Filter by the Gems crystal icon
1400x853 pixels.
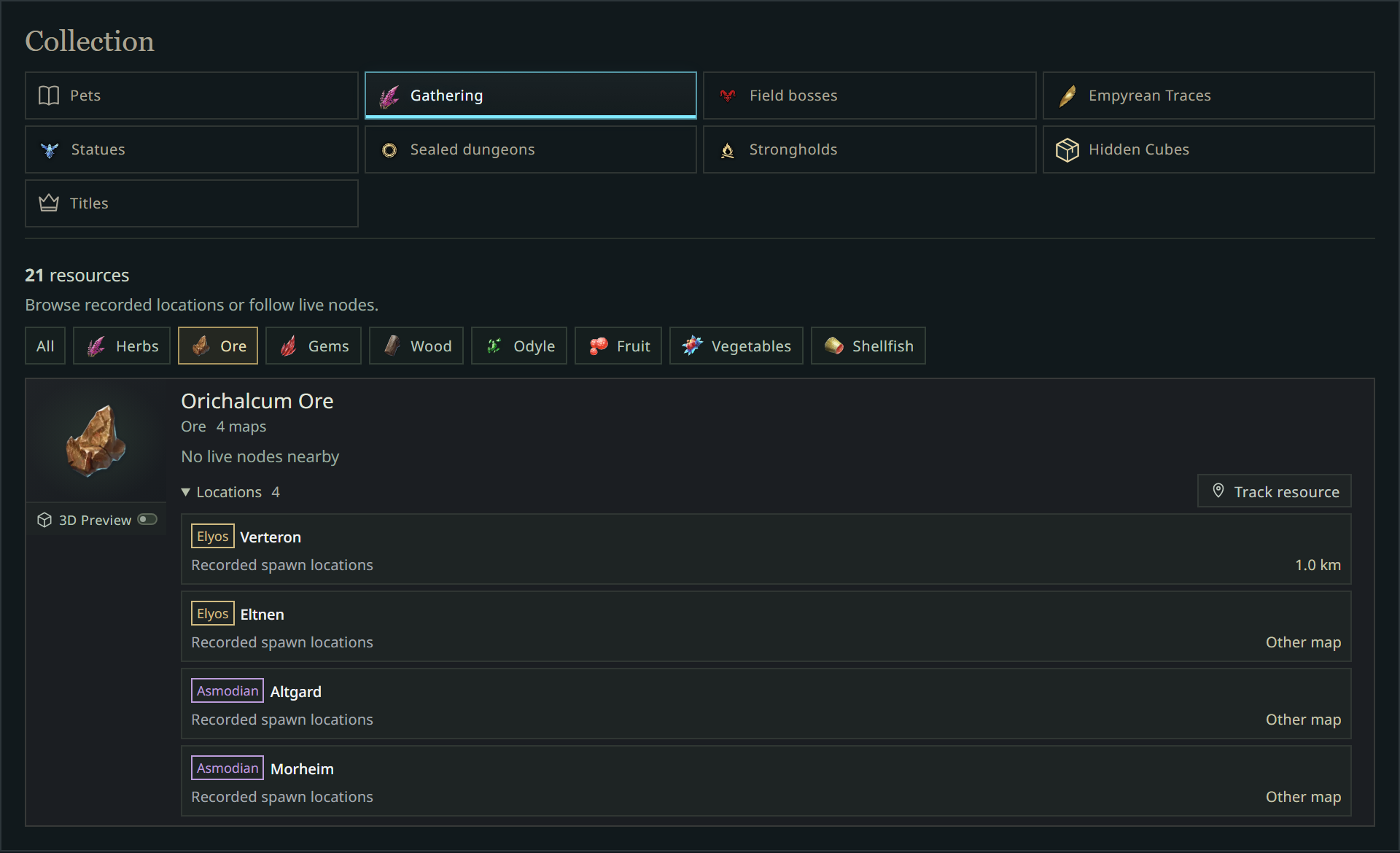[289, 346]
